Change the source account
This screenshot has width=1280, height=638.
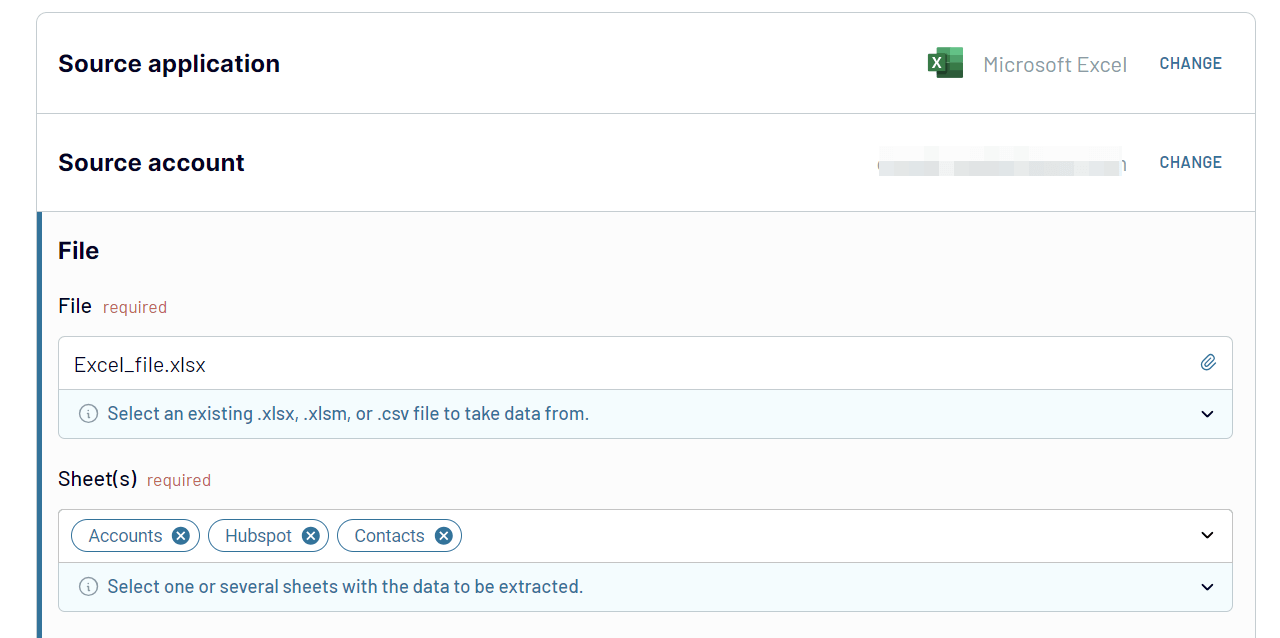(x=1190, y=163)
